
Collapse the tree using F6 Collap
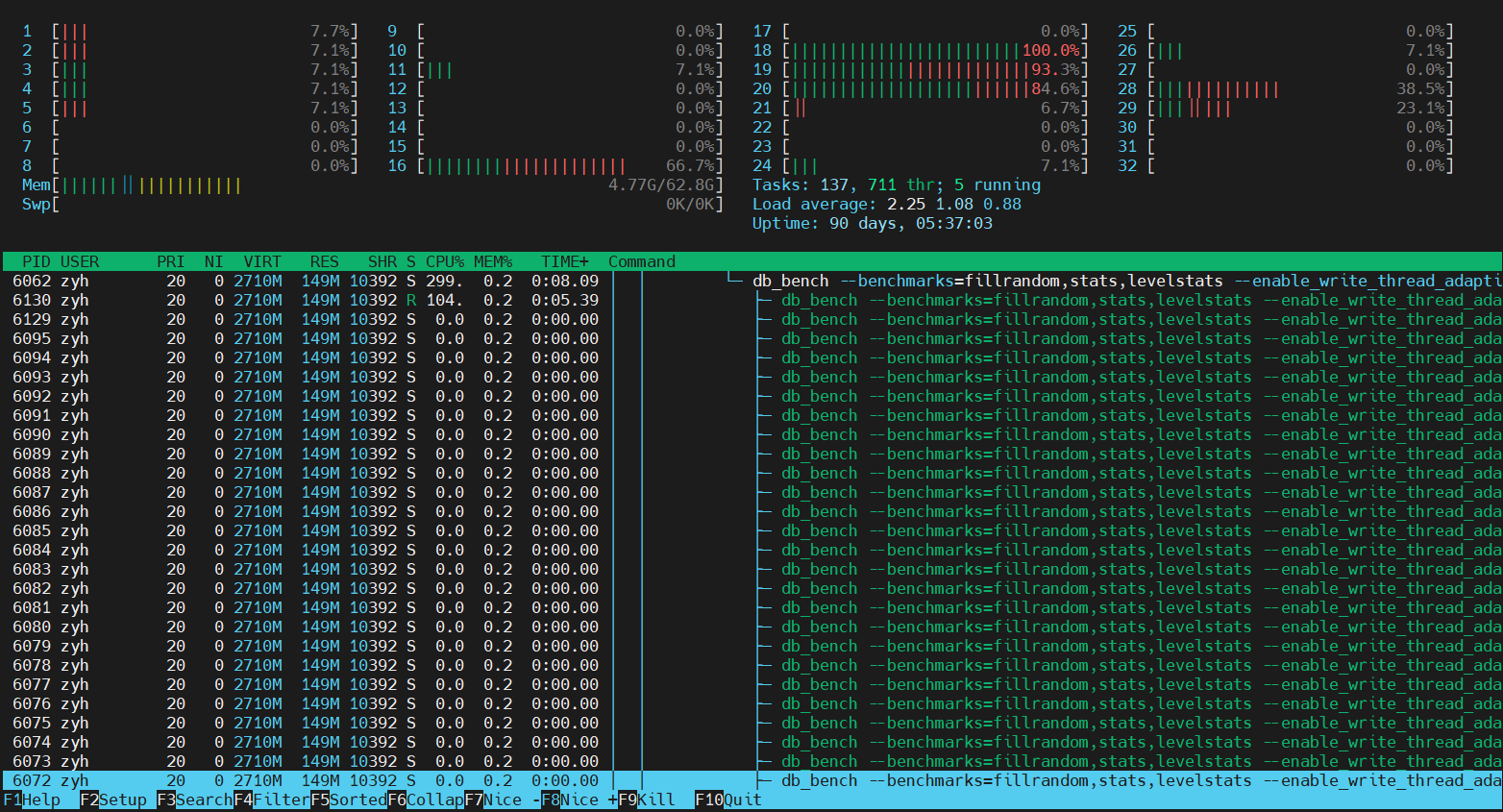click(423, 800)
